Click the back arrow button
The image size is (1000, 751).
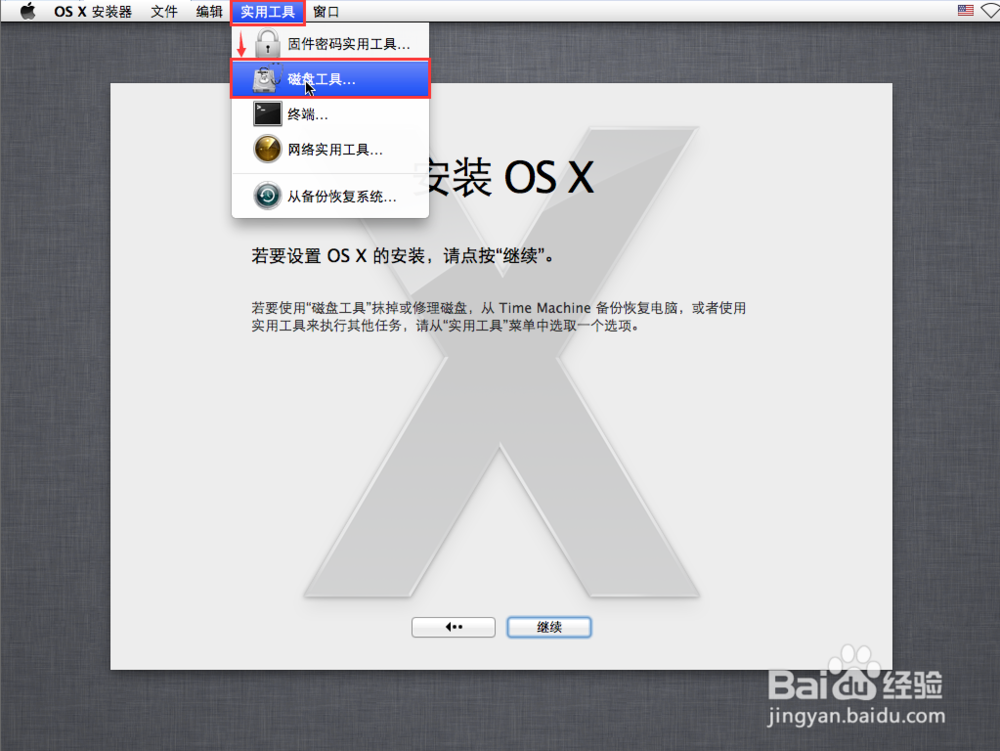(x=453, y=627)
